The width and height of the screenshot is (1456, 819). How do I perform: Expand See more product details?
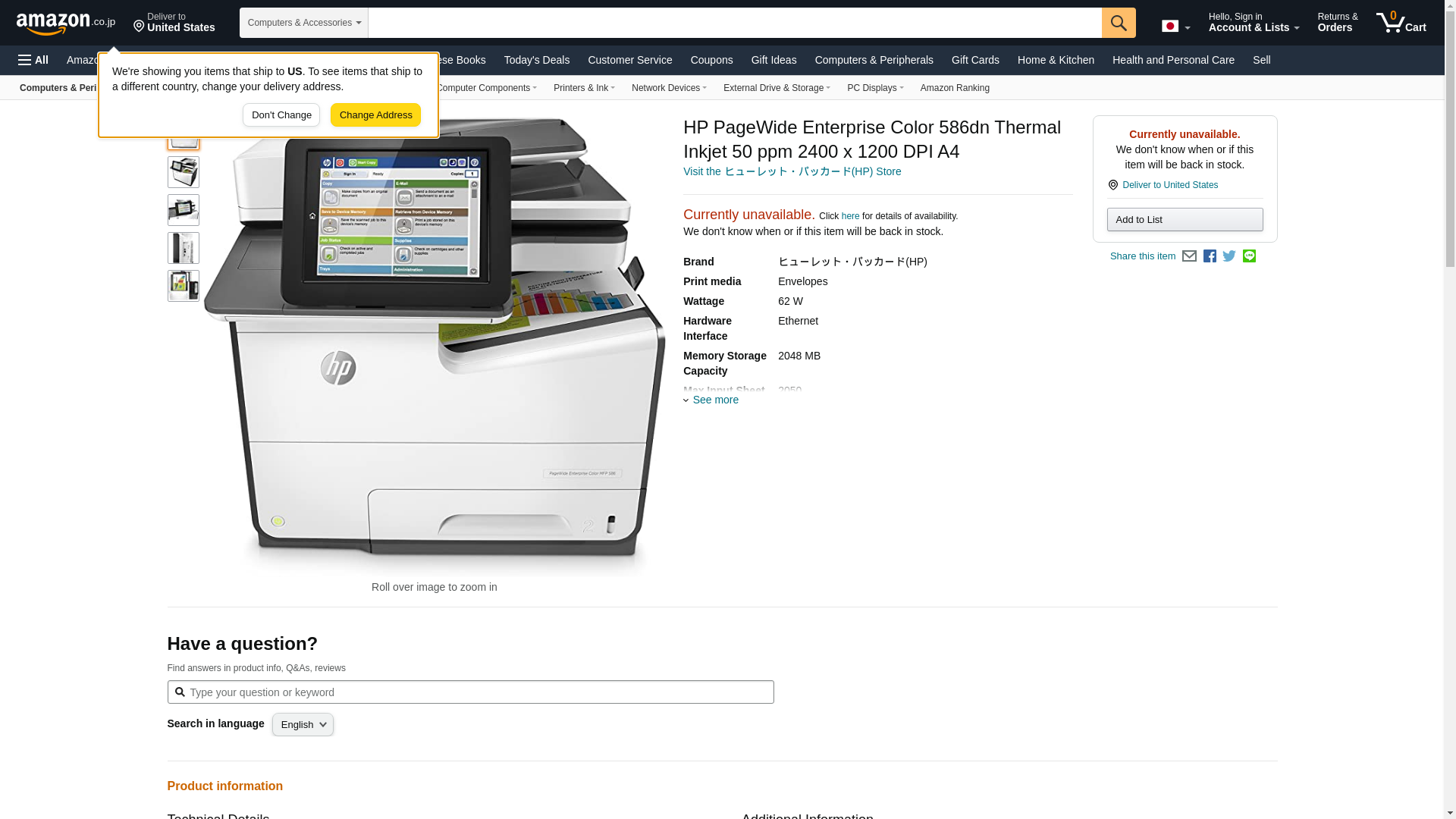[x=714, y=400]
